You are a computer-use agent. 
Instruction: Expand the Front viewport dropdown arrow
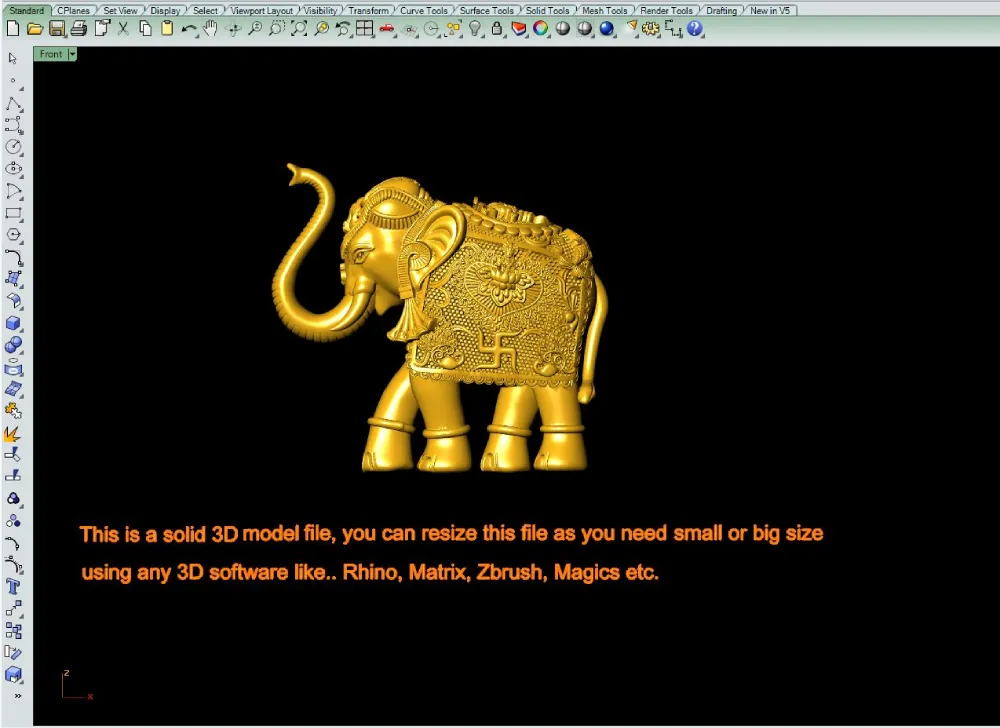click(x=72, y=54)
